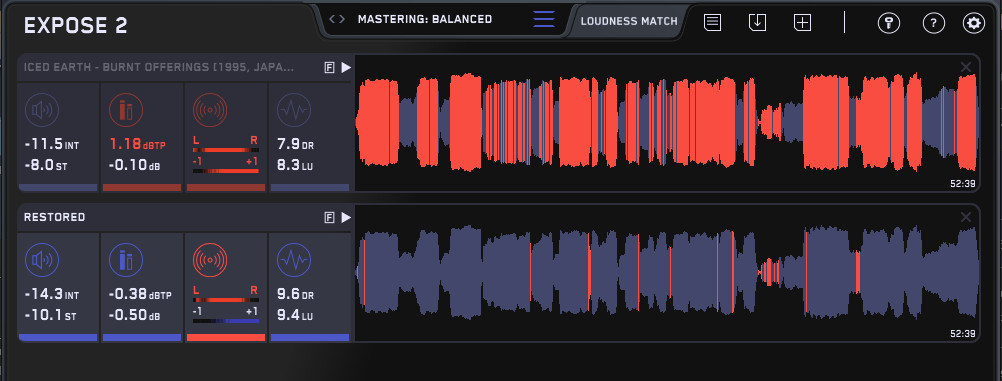
Task: Open the help question mark icon
Action: click(x=934, y=23)
